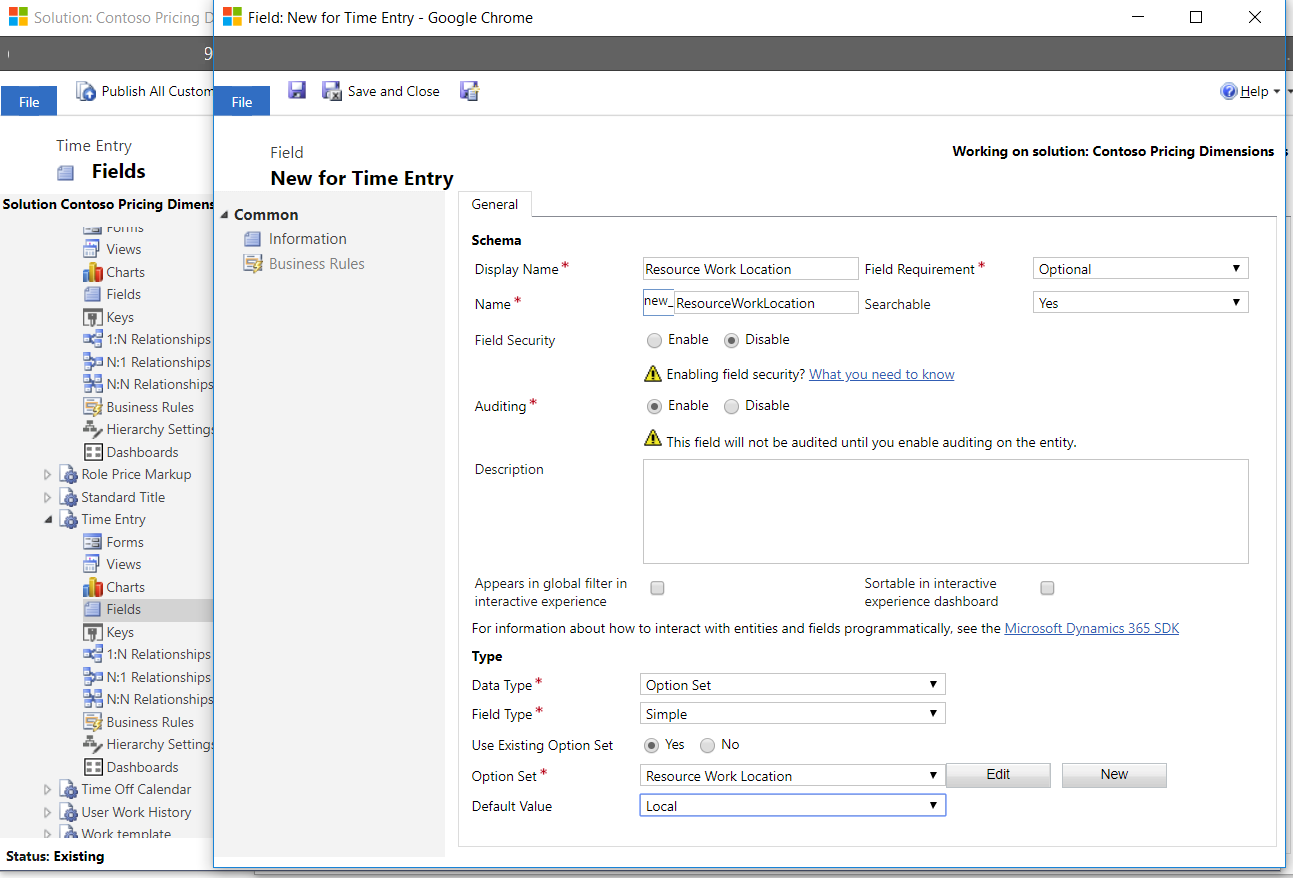This screenshot has height=883, width=1299.
Task: Expand the Time Off Calendar tree node
Action: (x=46, y=789)
